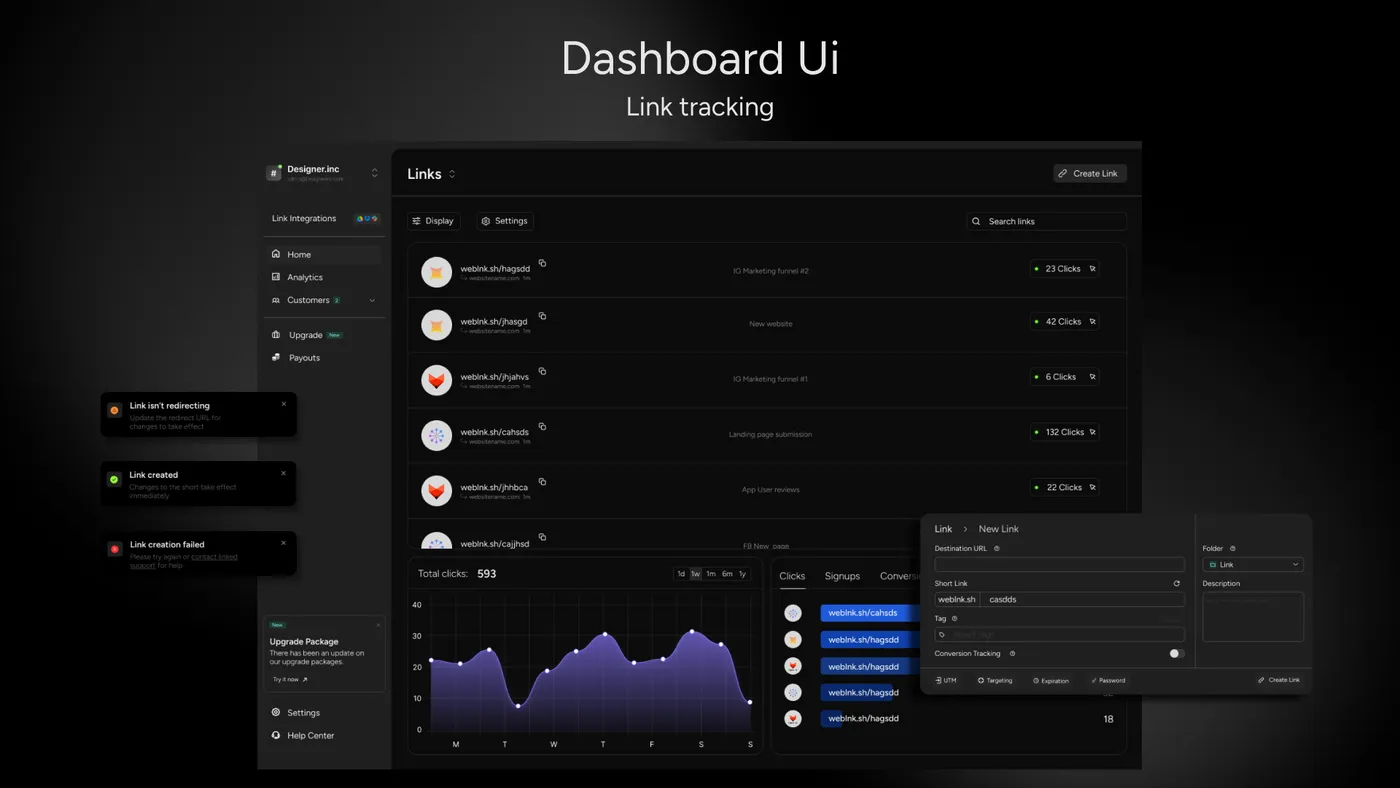Screen dimensions: 1400x788
Task: Dismiss the Link creation failed notification
Action: pos(284,543)
